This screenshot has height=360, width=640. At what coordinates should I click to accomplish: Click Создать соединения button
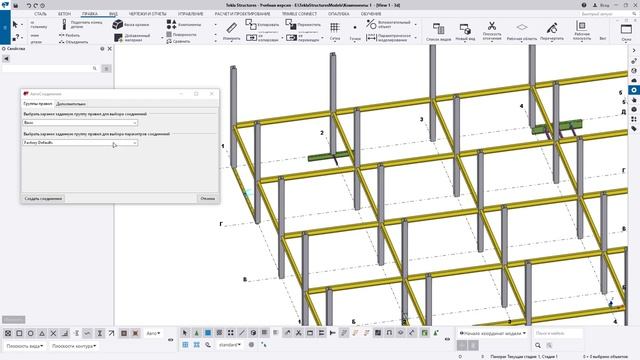coord(43,199)
